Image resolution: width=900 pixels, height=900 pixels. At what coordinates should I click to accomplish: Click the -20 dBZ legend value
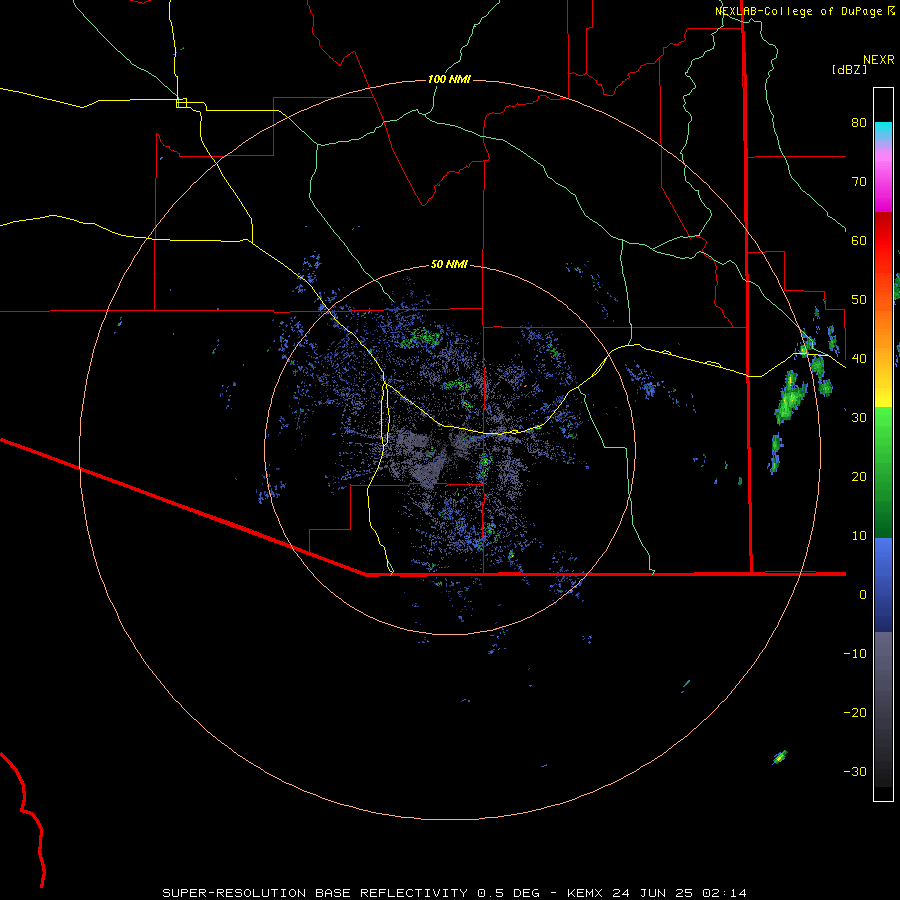[855, 713]
